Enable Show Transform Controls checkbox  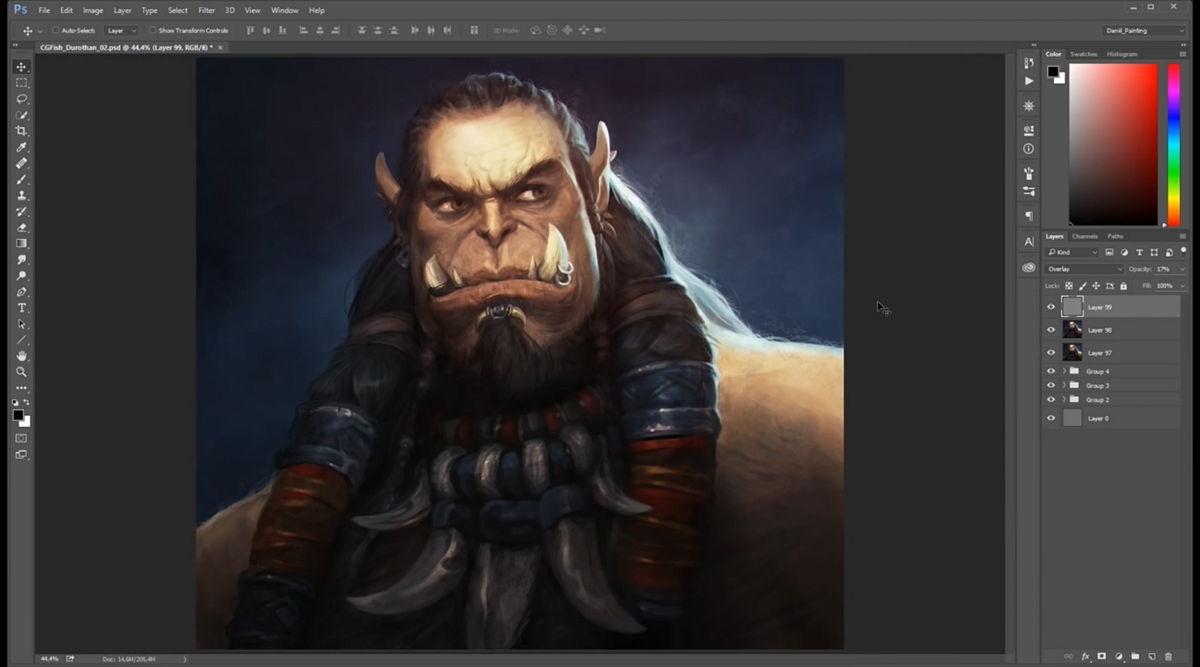[x=152, y=31]
